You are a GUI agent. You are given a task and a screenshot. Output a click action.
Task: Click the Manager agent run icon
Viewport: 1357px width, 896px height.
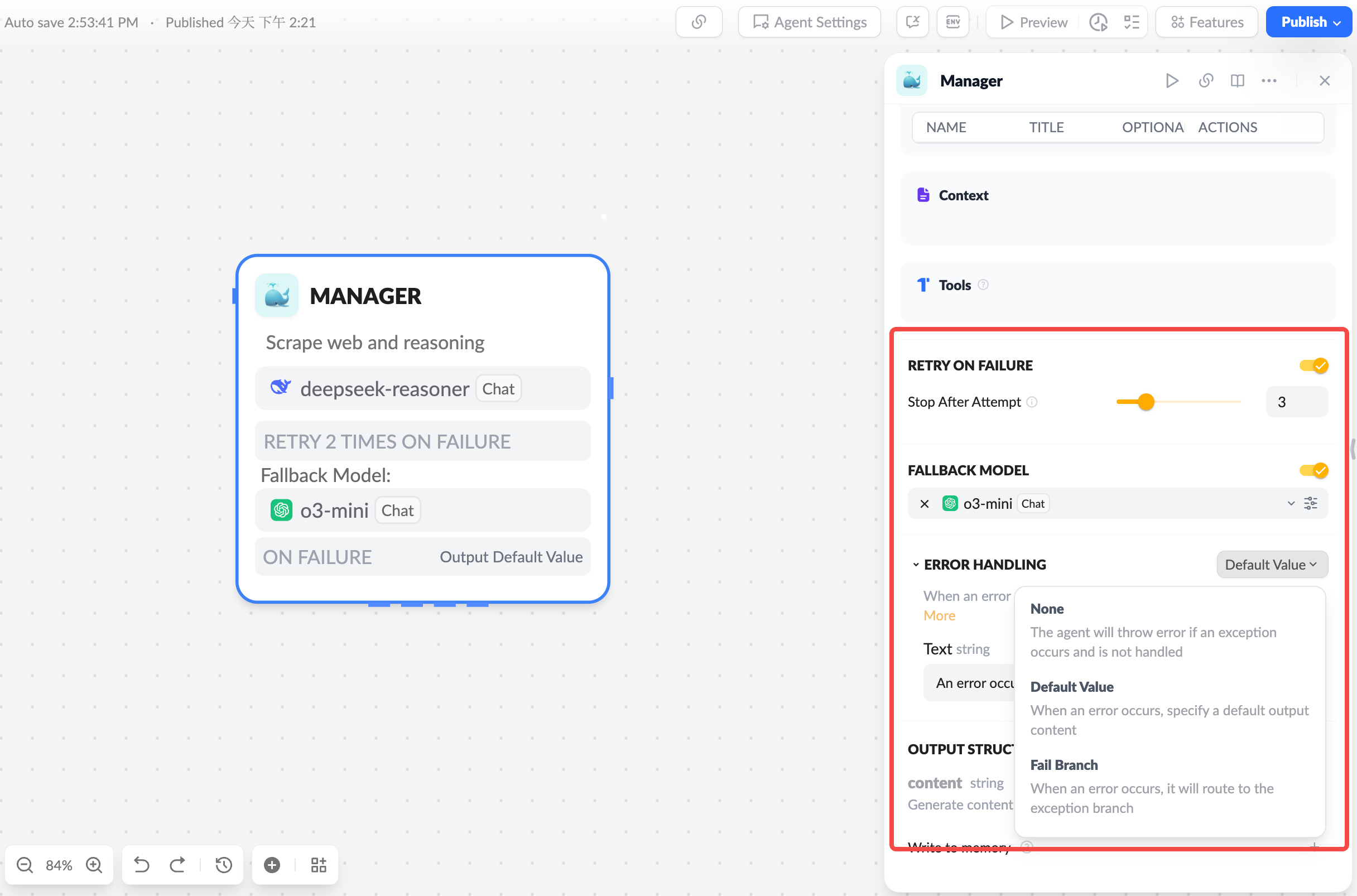click(1172, 81)
